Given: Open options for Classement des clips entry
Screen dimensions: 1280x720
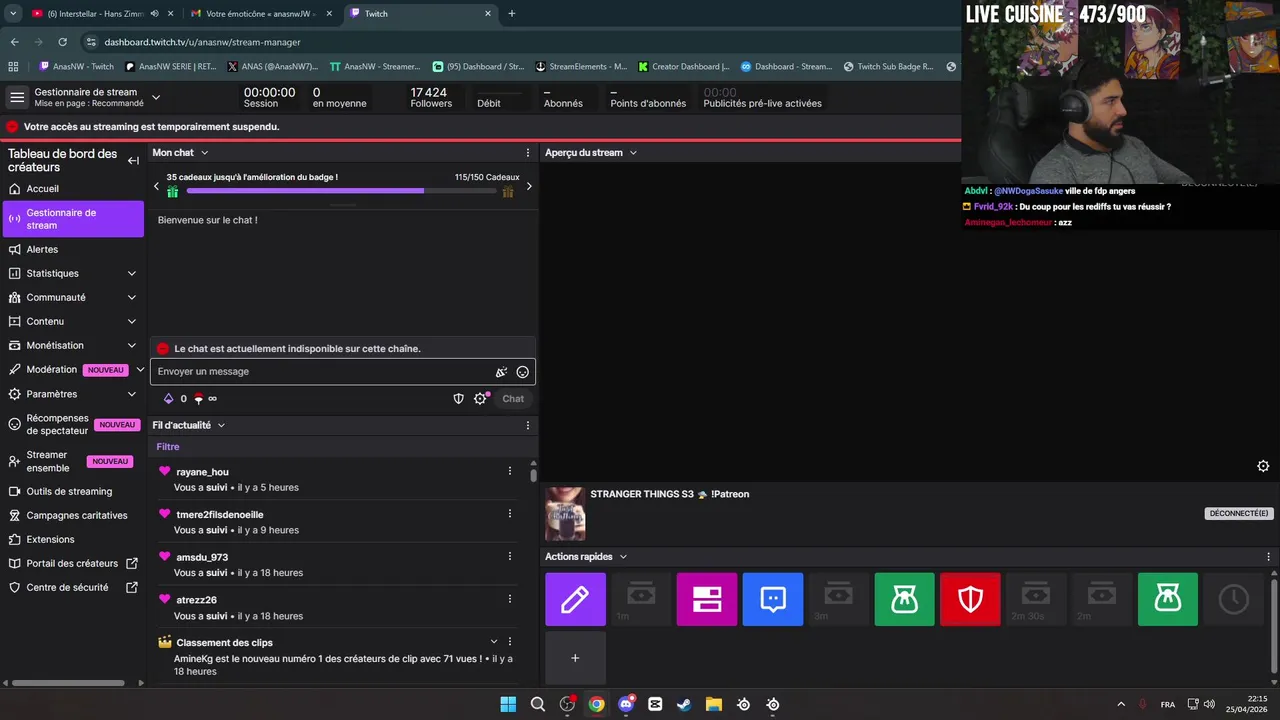Looking at the screenshot, I should [x=510, y=641].
